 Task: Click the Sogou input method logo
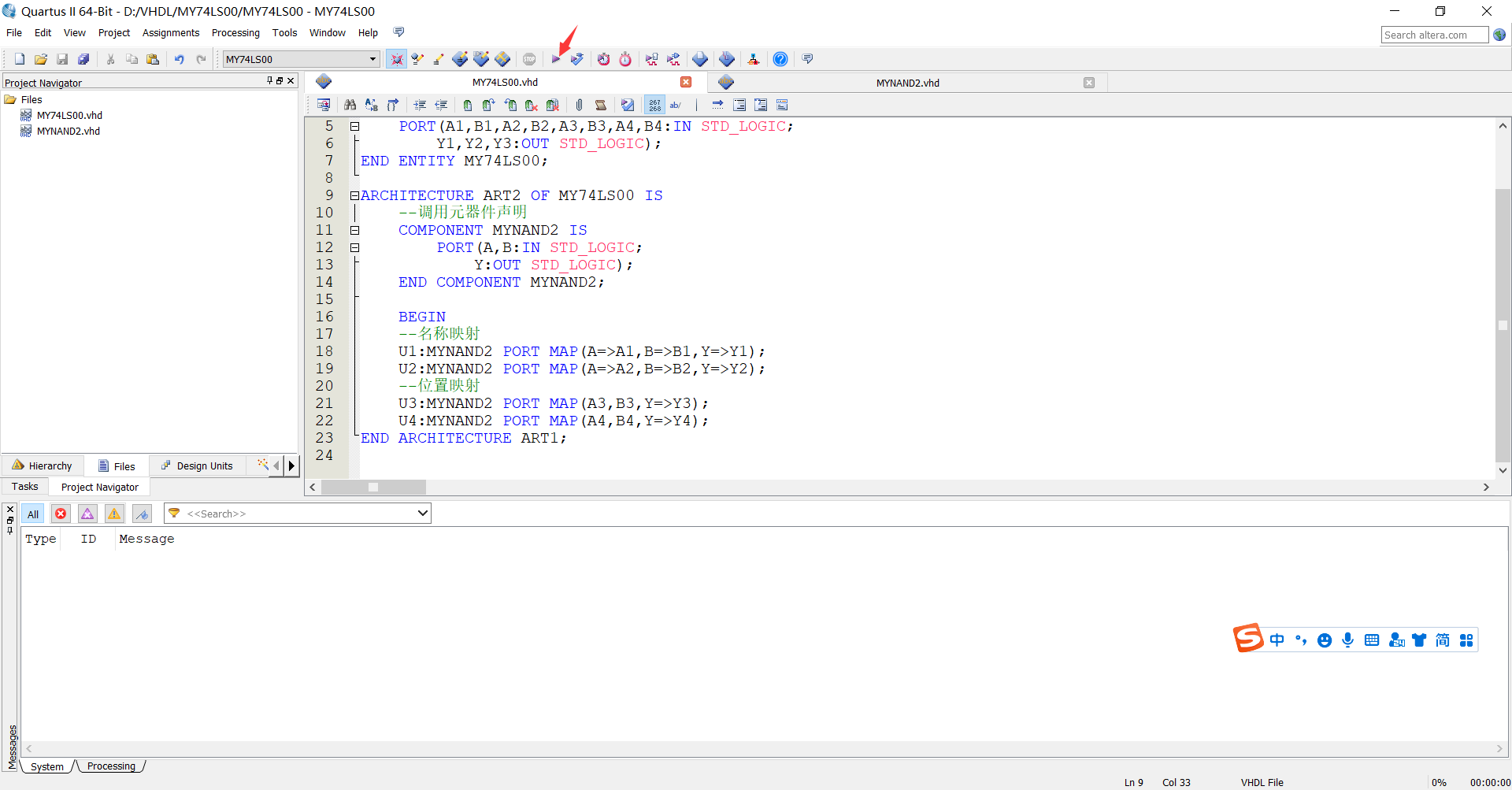1248,639
